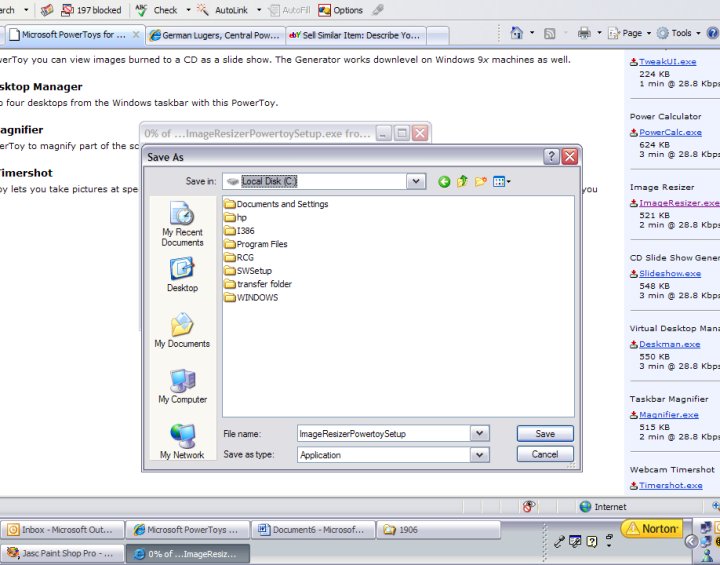
Task: Switch to German Lugers browser tab
Action: pos(215,35)
